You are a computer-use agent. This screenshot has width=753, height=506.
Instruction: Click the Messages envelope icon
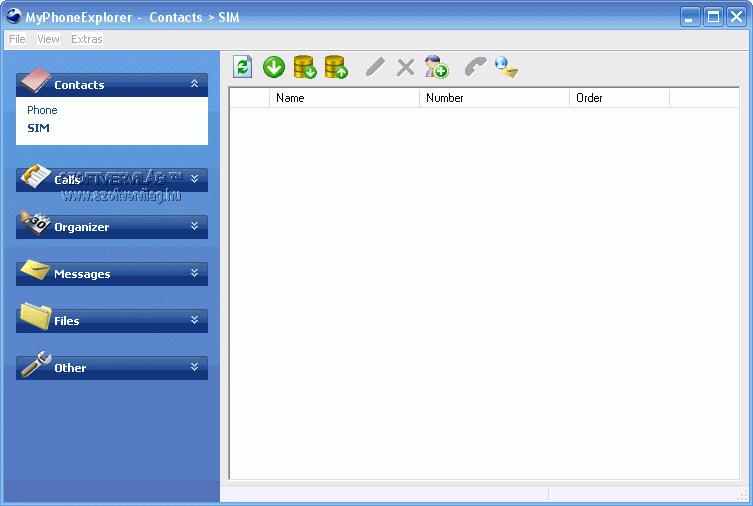(35, 269)
